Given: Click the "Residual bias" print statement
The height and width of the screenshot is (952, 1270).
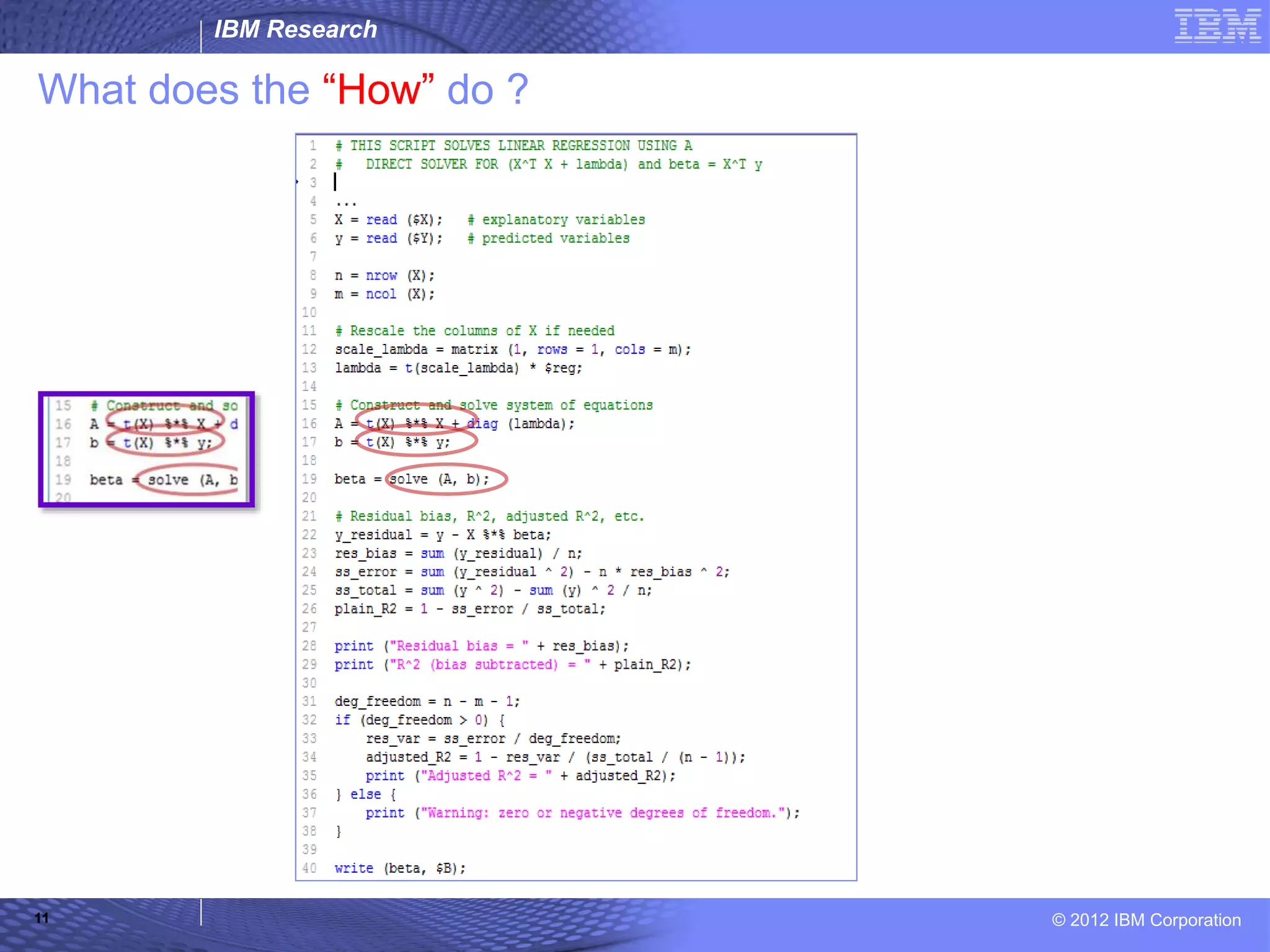Looking at the screenshot, I should tap(481, 646).
